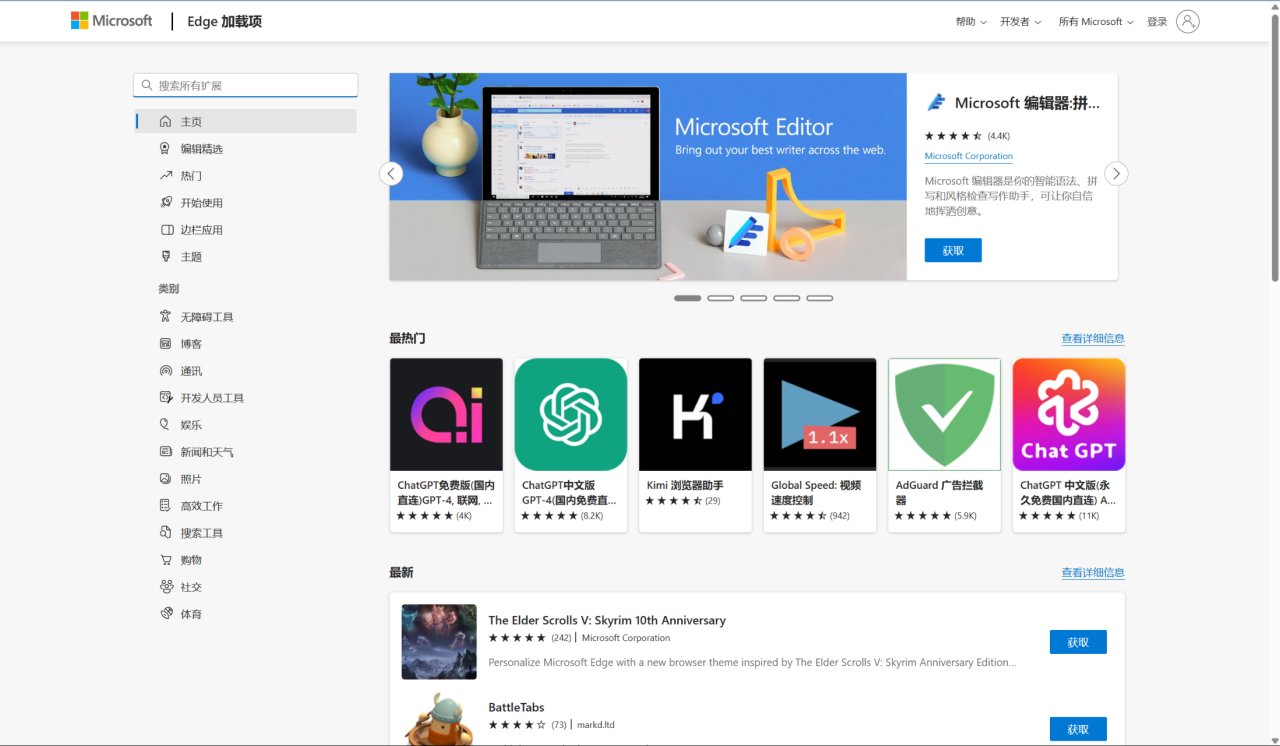Image resolution: width=1280 pixels, height=746 pixels.
Task: Expand the 所有 Microsoft dropdown menu
Action: [x=1096, y=21]
